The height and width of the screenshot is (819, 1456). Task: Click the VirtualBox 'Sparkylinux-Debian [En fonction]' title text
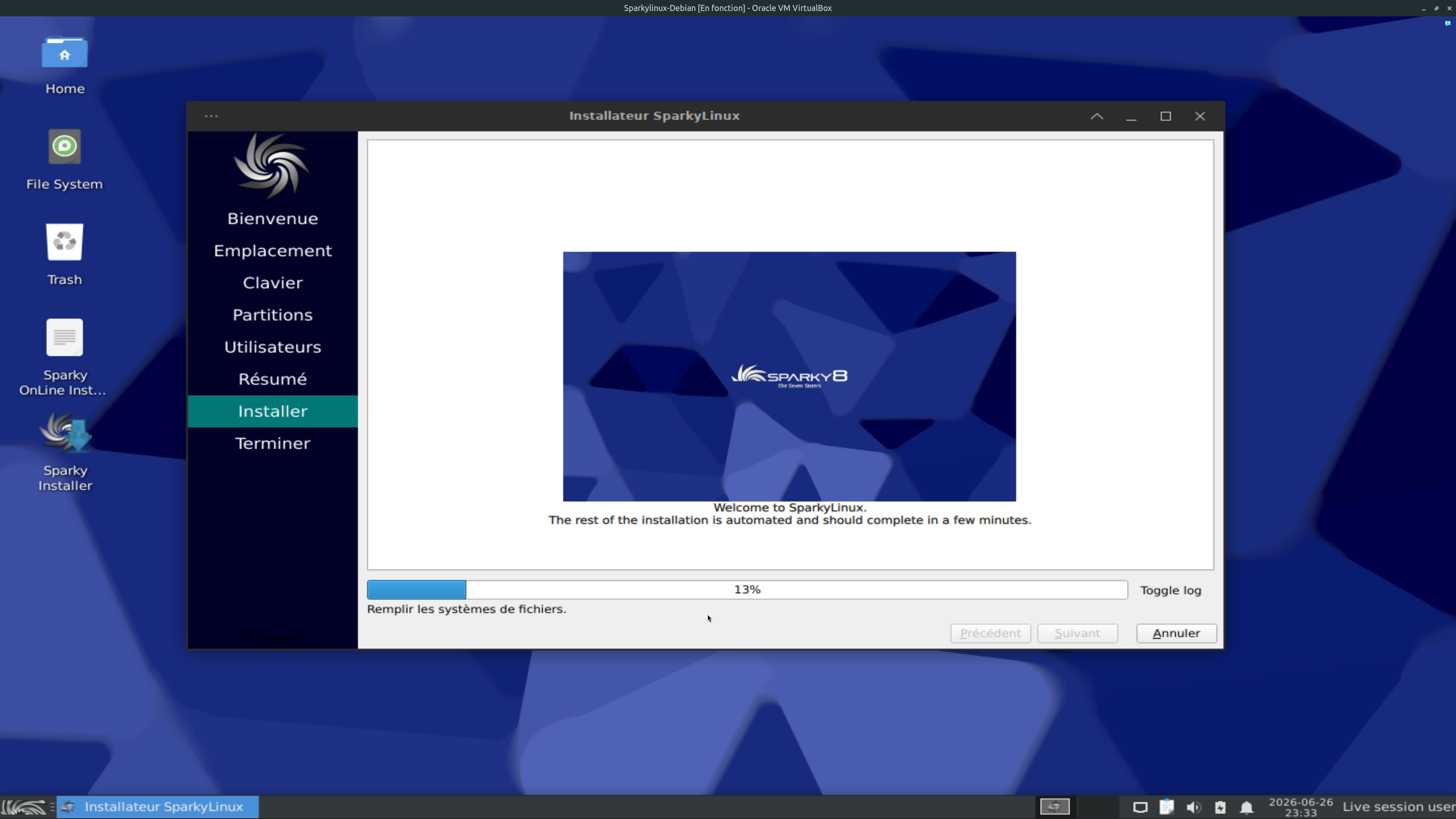click(728, 8)
